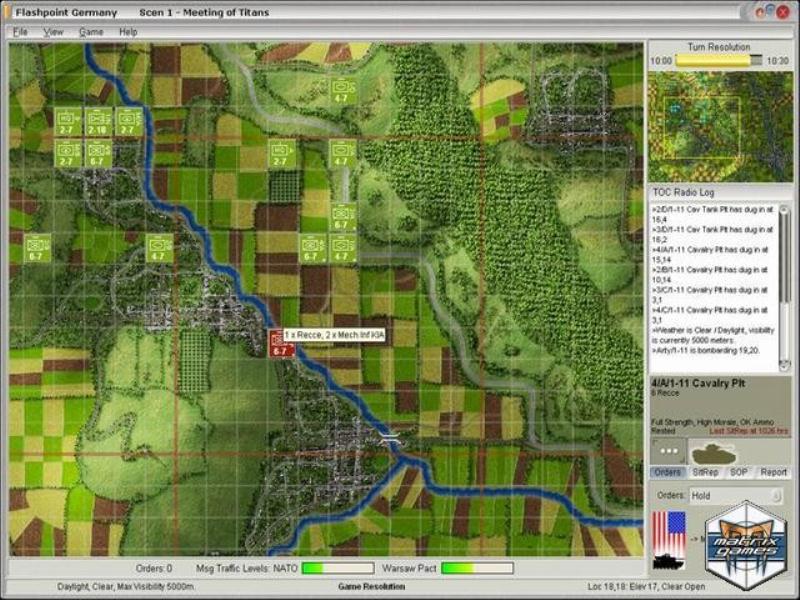Open the Game menu

91,32
